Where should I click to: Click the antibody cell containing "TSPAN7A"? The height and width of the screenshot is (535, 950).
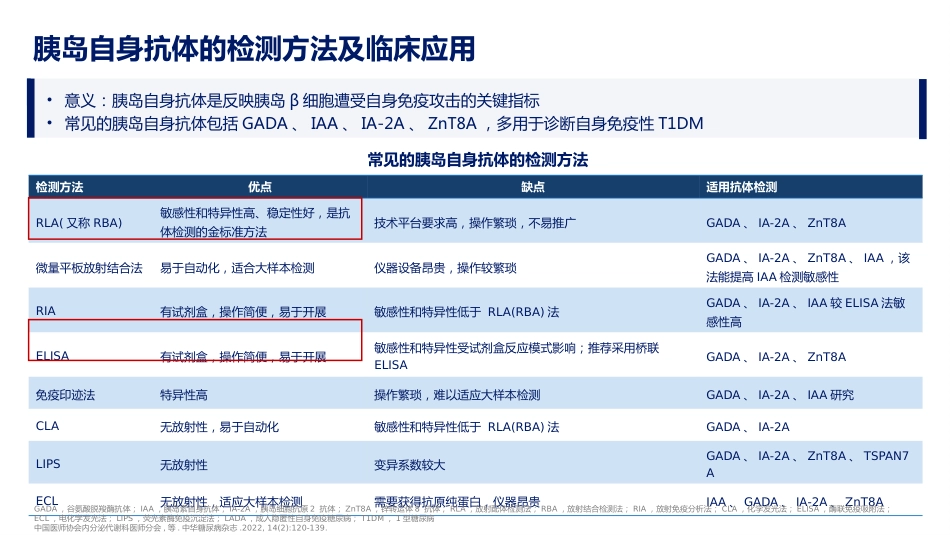pyautogui.click(x=807, y=464)
